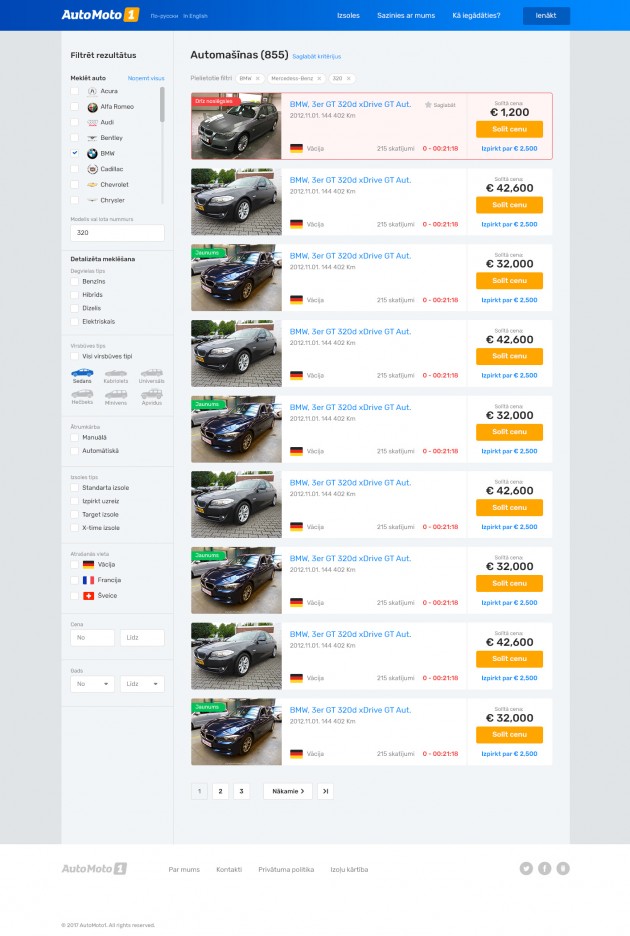Open the Gads Līdz year dropdown
Image resolution: width=630 pixels, height=936 pixels.
pyautogui.click(x=142, y=683)
